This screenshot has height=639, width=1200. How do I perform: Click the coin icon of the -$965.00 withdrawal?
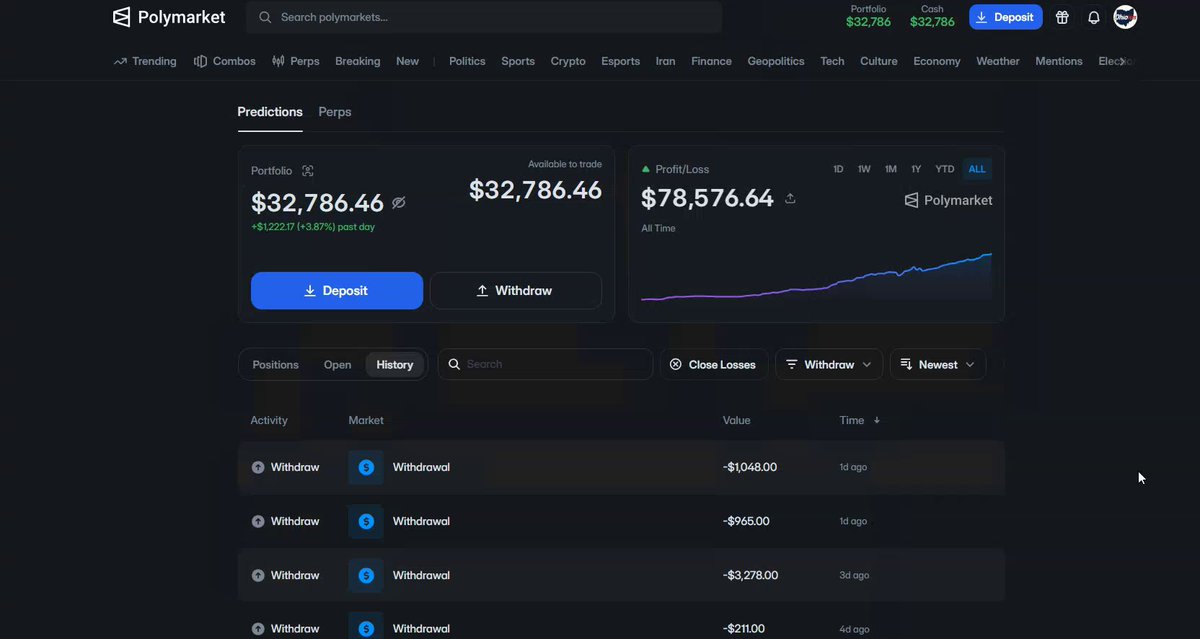(x=366, y=521)
